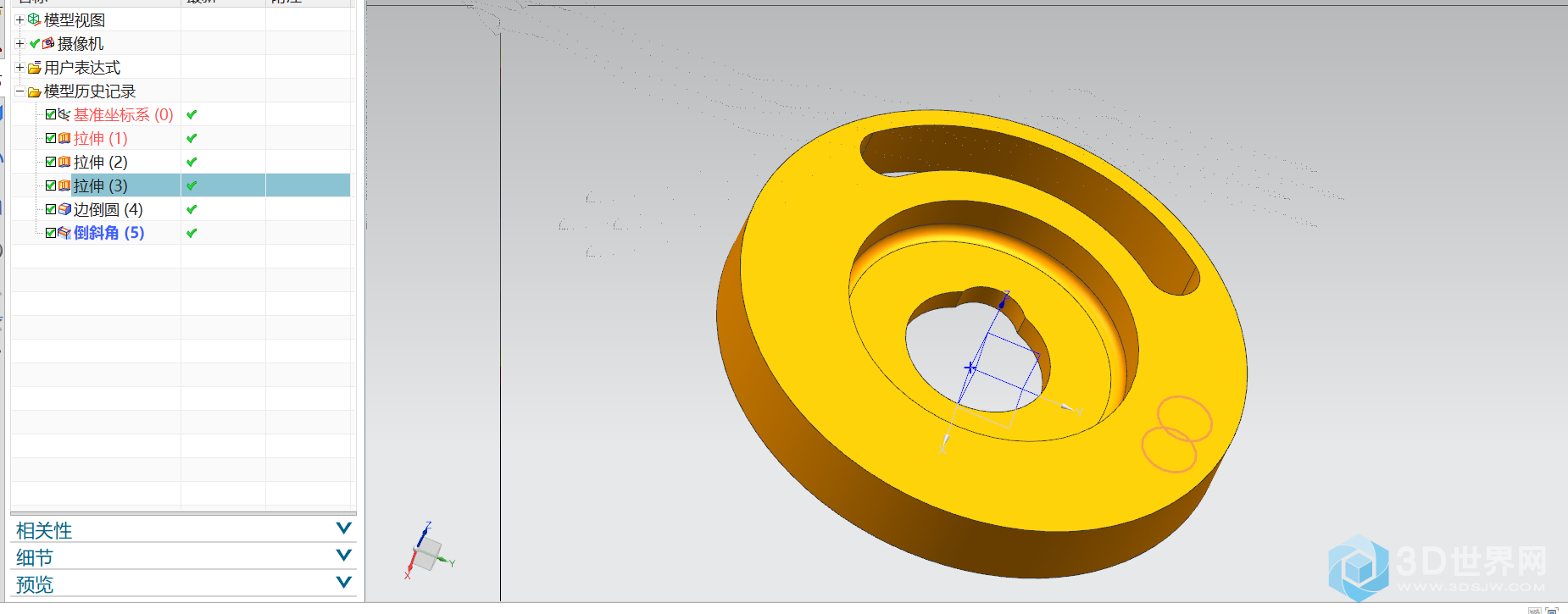Select the highlighted 拉伸 (3) feature

[101, 185]
